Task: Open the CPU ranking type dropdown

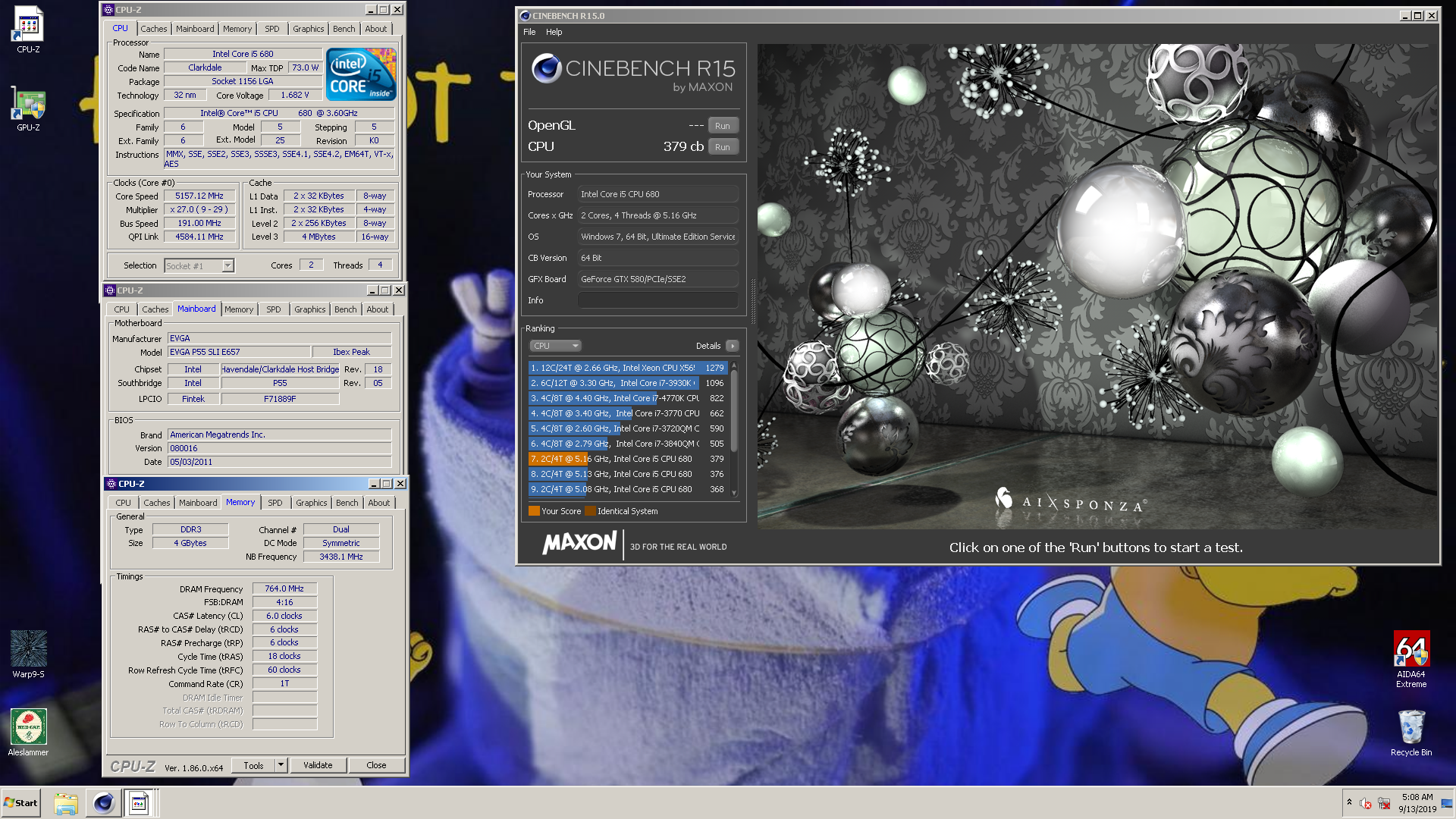Action: click(x=555, y=346)
